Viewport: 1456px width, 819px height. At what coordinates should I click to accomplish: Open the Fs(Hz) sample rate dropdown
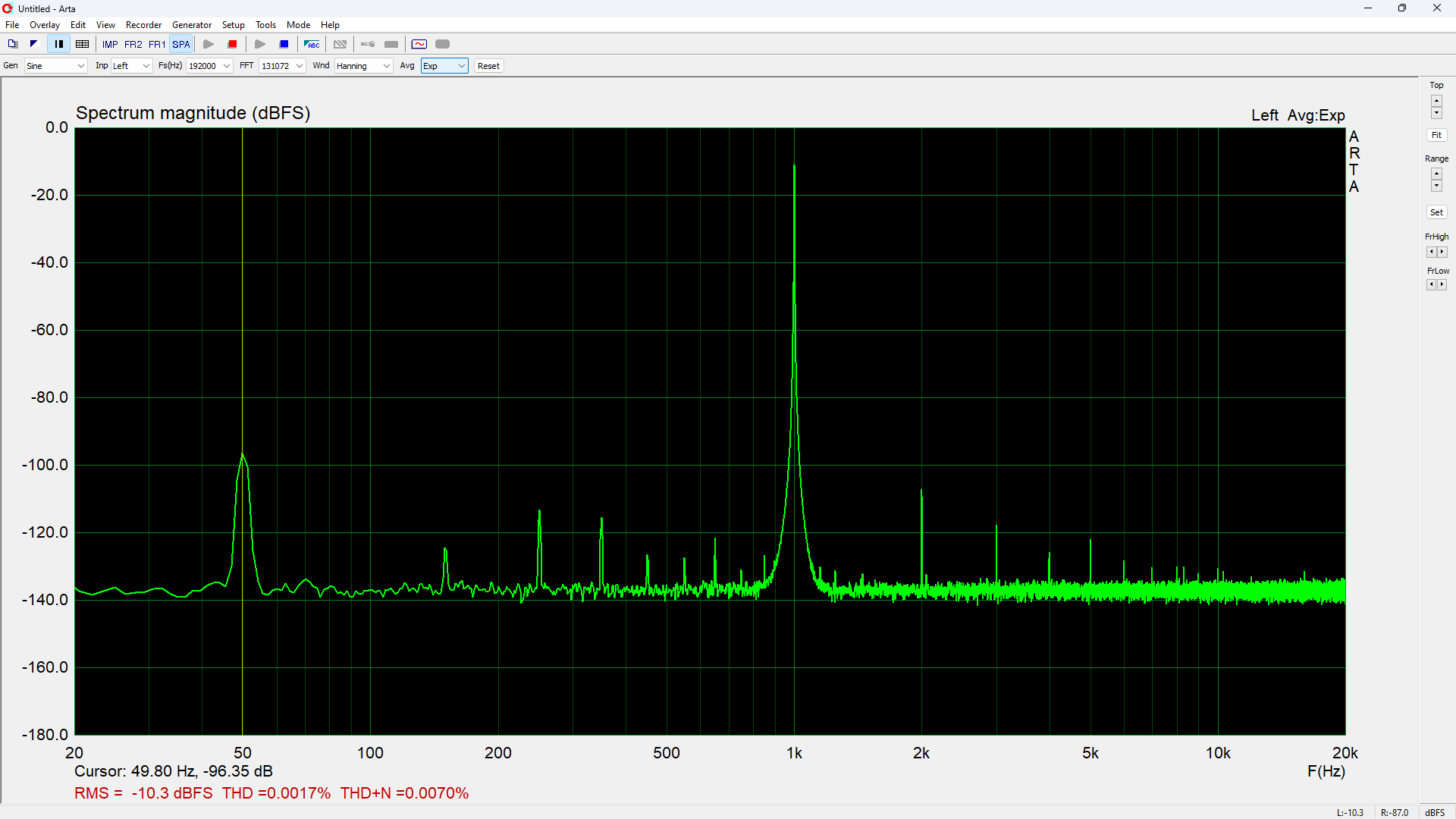209,66
